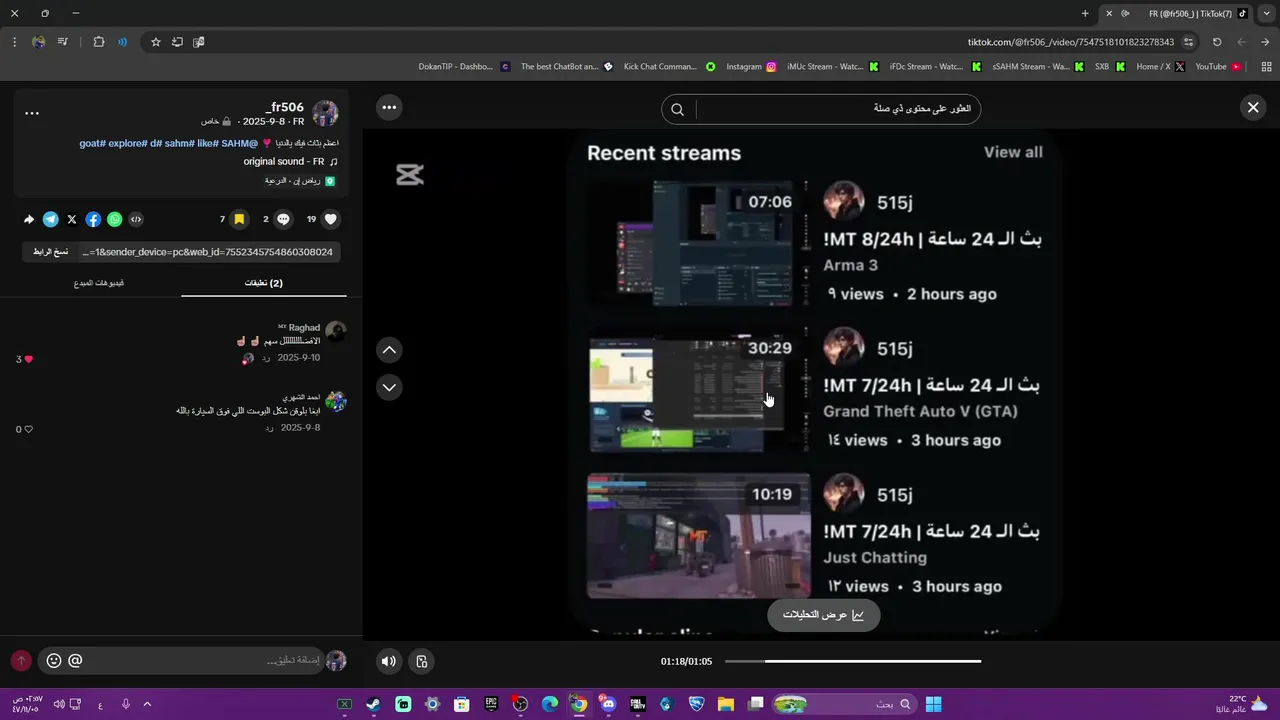Image resolution: width=1280 pixels, height=720 pixels.
Task: Open the media control icon in Chrome toolbar
Action: point(63,42)
